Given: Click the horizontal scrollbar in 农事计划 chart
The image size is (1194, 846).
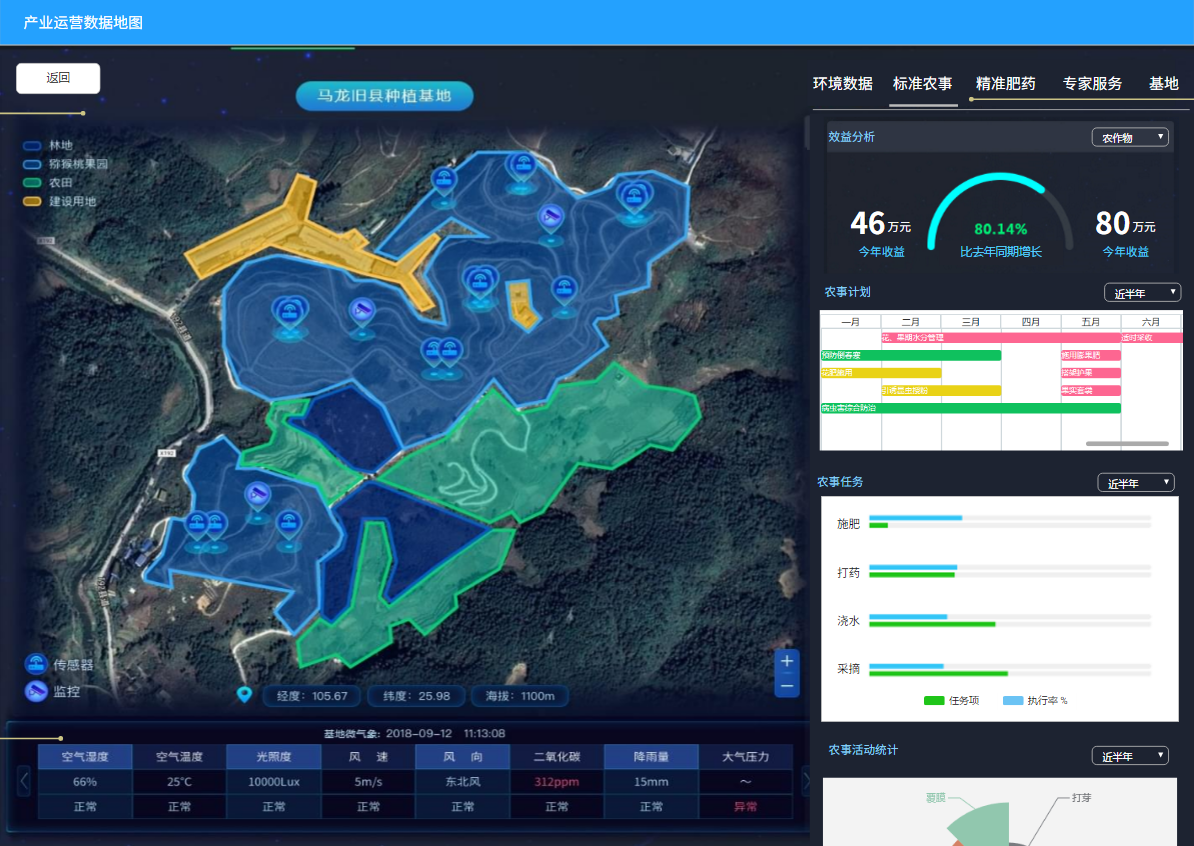Looking at the screenshot, I should [x=1127, y=443].
